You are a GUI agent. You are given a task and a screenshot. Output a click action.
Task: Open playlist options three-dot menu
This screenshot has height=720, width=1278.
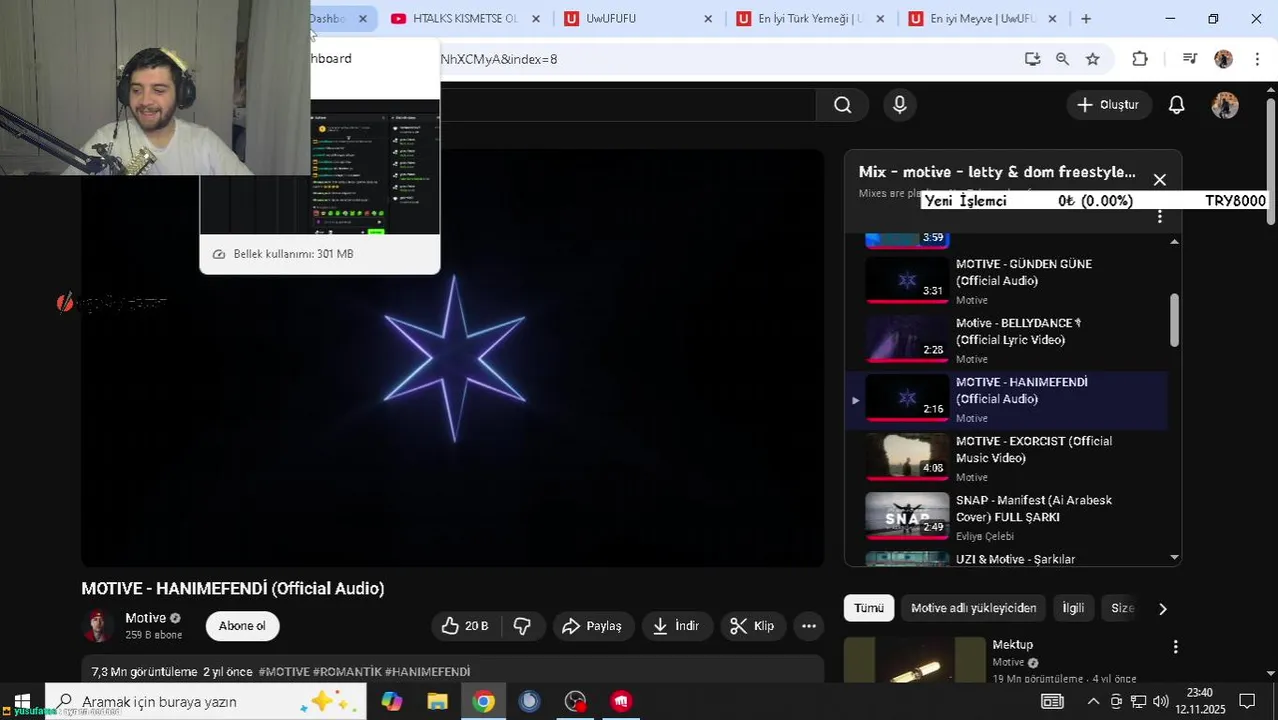1160,216
